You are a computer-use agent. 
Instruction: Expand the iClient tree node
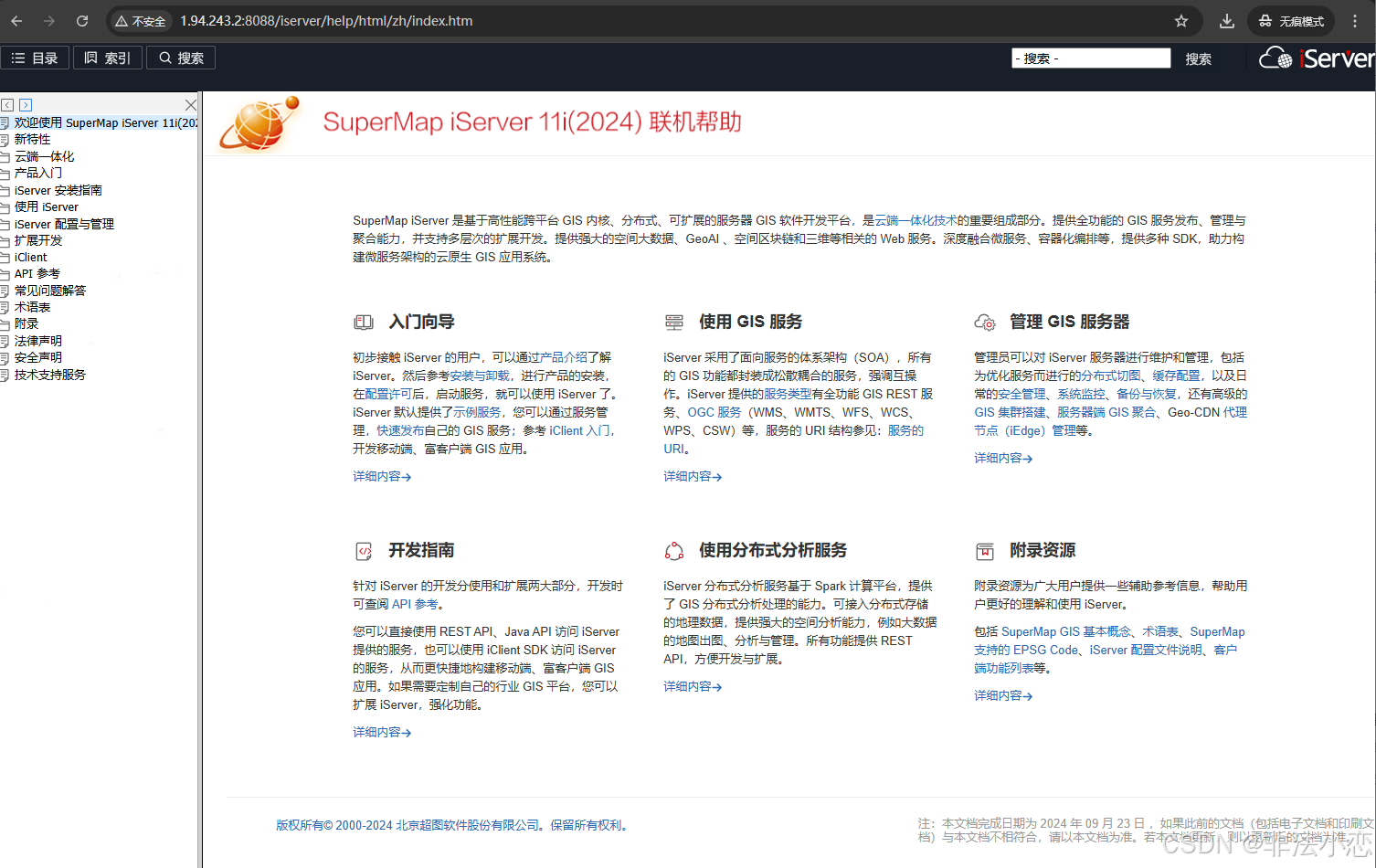[30, 257]
